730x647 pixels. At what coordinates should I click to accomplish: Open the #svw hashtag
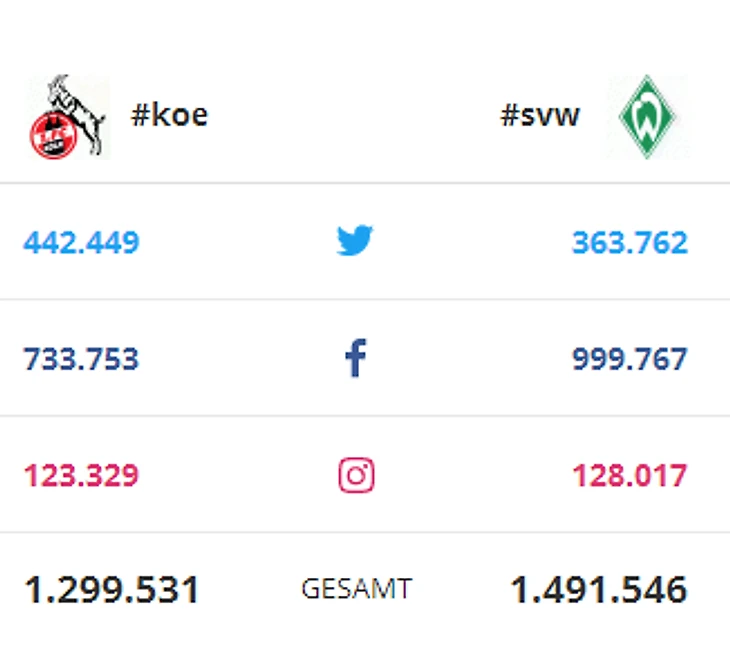(x=539, y=115)
